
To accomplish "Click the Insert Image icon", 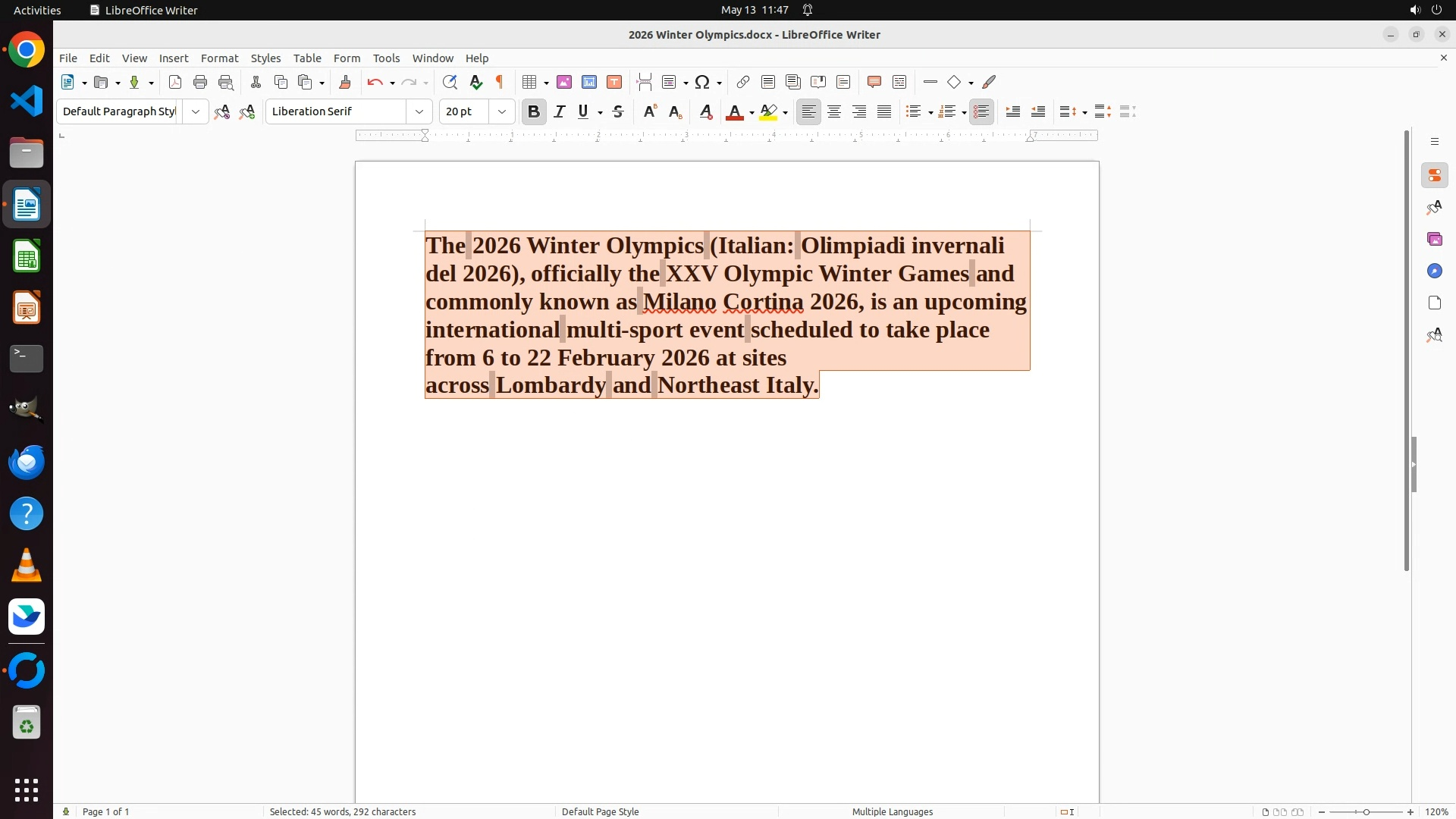I will [x=564, y=82].
